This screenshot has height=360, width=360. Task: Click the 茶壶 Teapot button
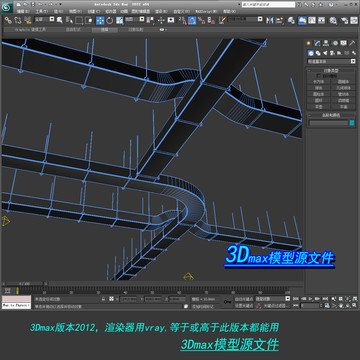click(319, 107)
